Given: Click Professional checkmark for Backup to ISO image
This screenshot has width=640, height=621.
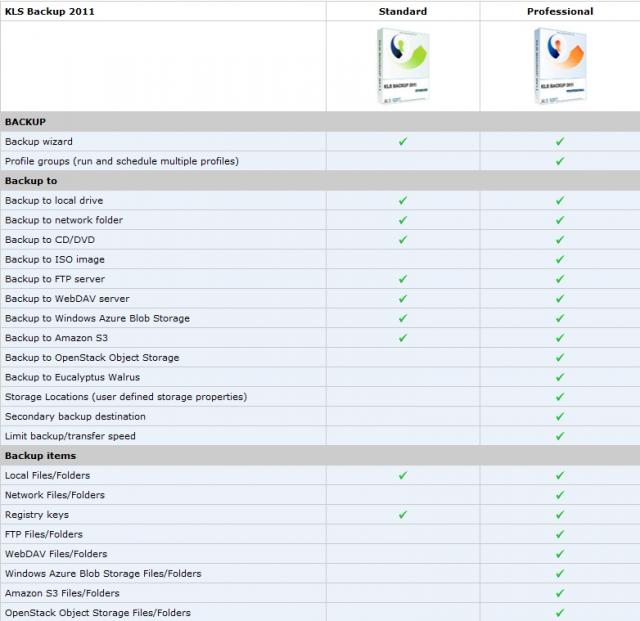Looking at the screenshot, I should [560, 260].
